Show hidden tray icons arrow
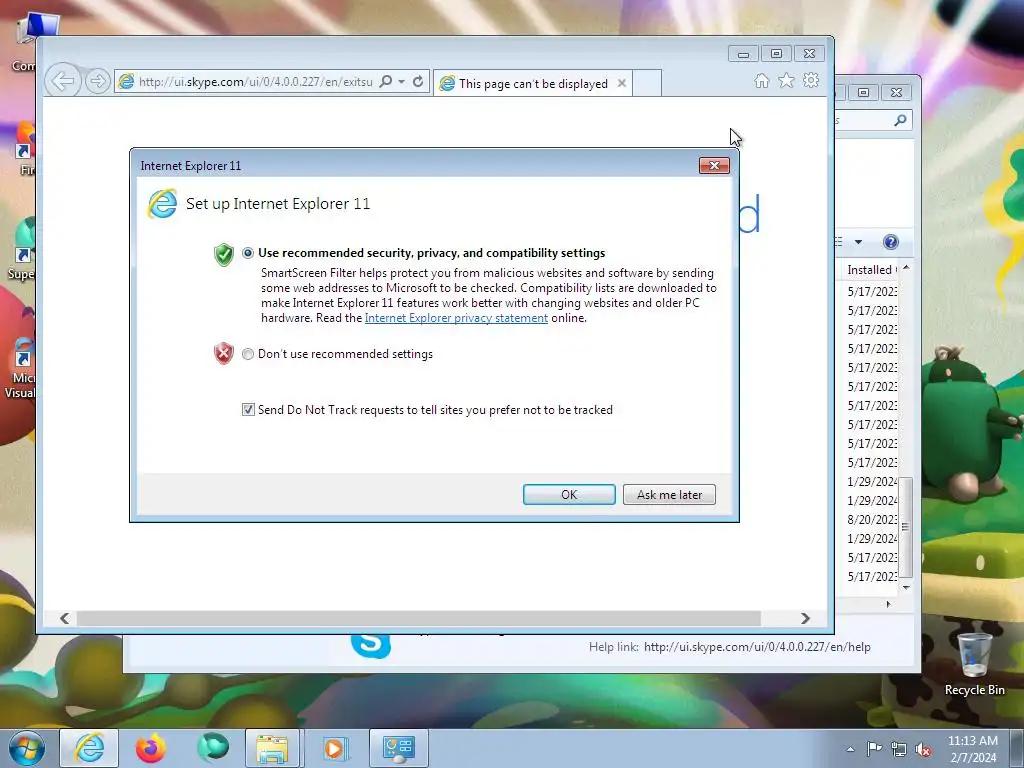The height and width of the screenshot is (768, 1024). click(850, 749)
